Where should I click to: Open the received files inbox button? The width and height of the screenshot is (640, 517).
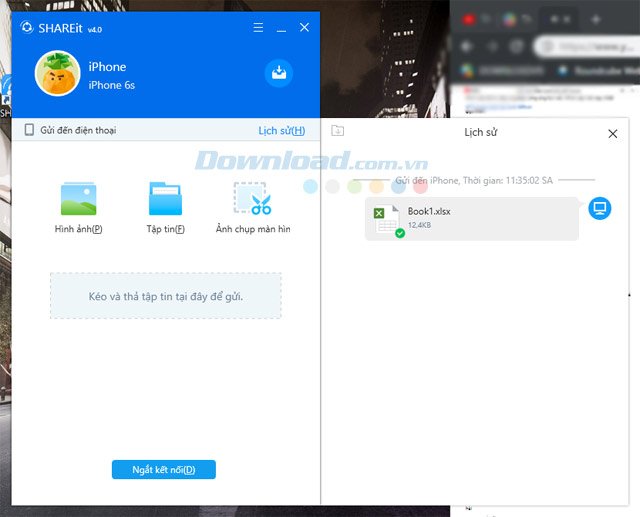click(279, 73)
